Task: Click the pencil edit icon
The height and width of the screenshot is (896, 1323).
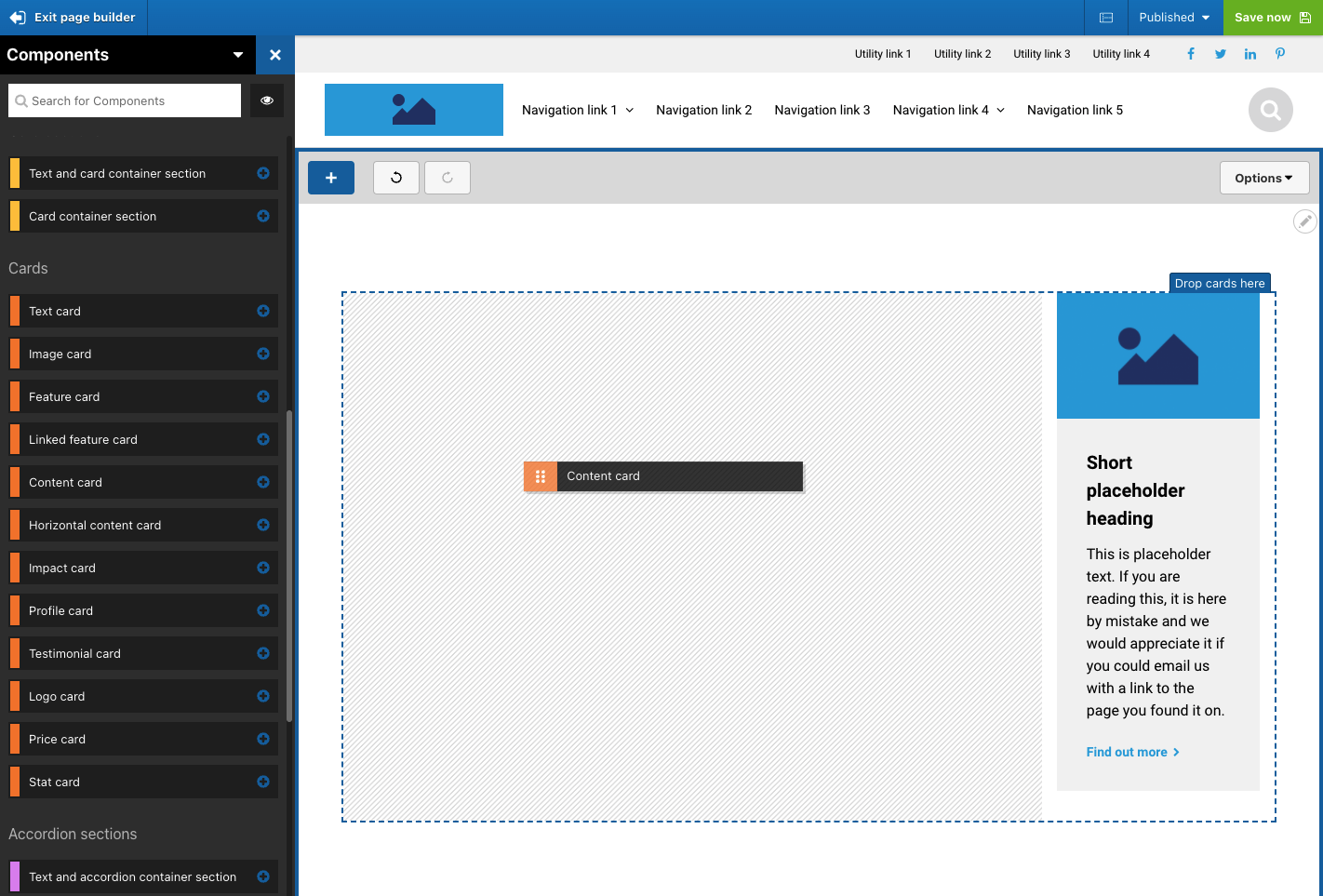Action: pos(1304,221)
